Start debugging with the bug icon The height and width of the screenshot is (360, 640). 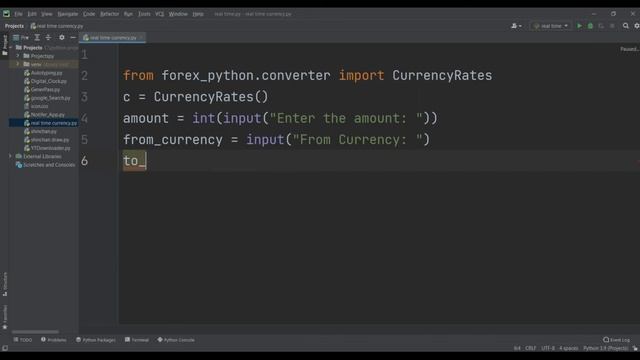(x=590, y=26)
